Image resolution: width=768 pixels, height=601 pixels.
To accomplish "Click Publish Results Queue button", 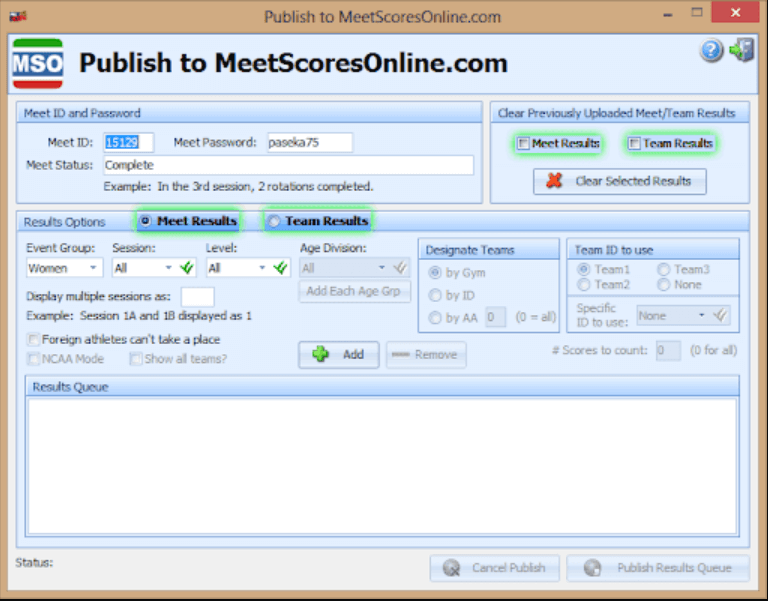I will (658, 568).
